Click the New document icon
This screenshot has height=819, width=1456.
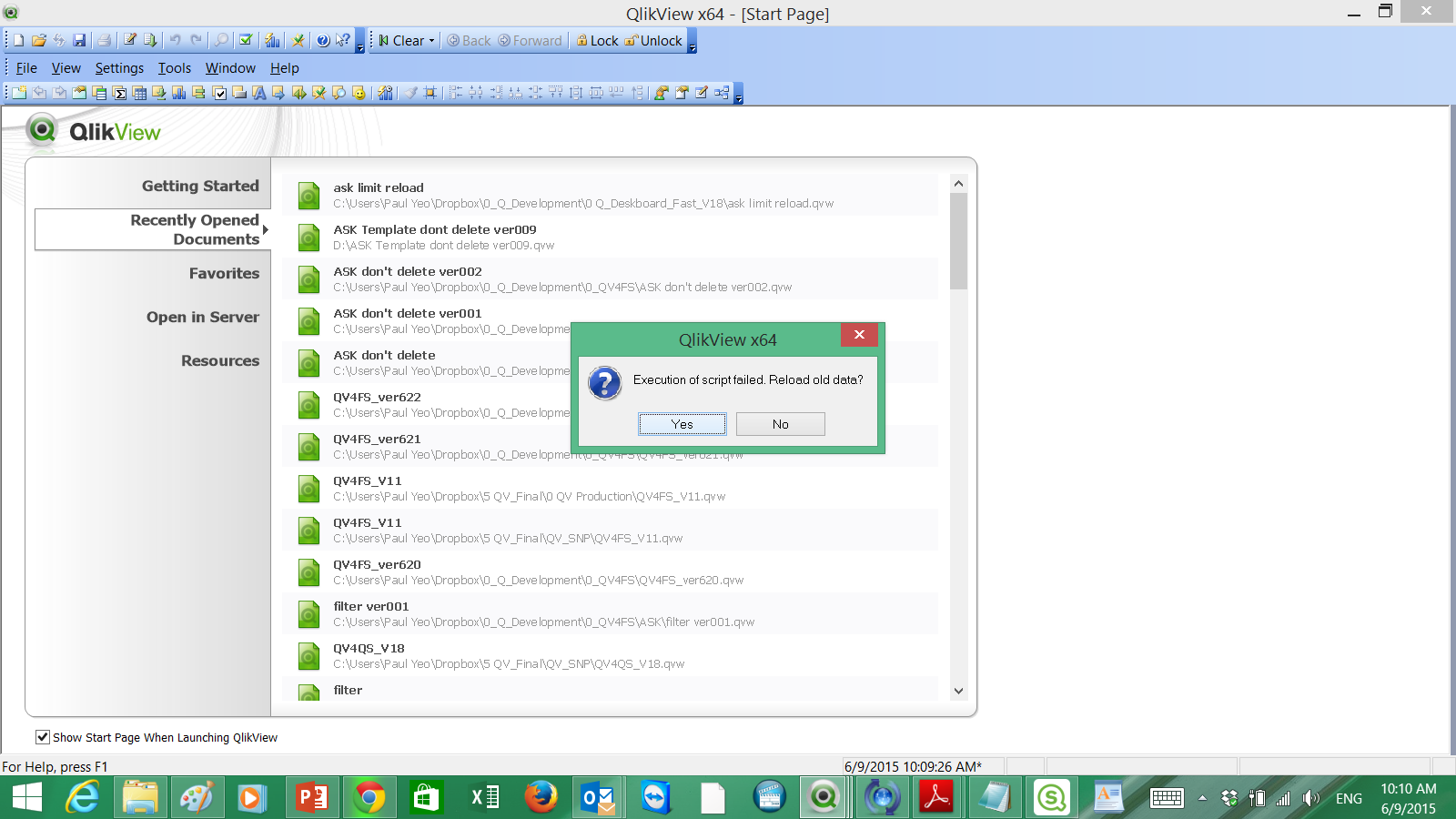click(x=18, y=40)
